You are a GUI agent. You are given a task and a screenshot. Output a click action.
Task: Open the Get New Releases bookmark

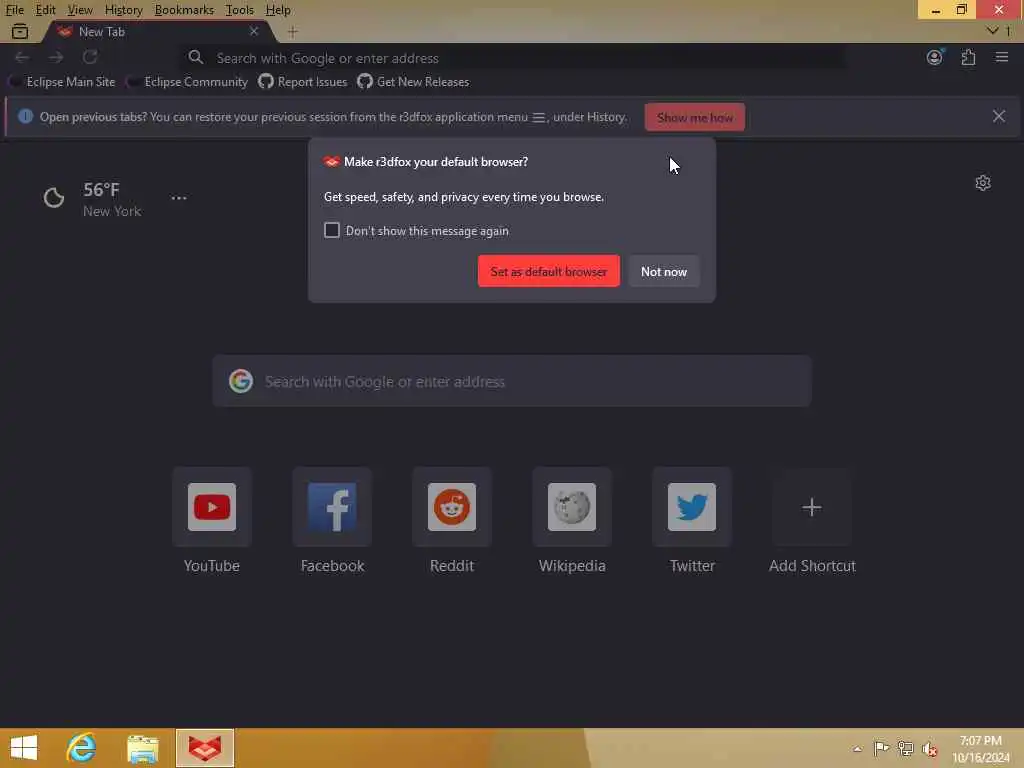click(413, 82)
